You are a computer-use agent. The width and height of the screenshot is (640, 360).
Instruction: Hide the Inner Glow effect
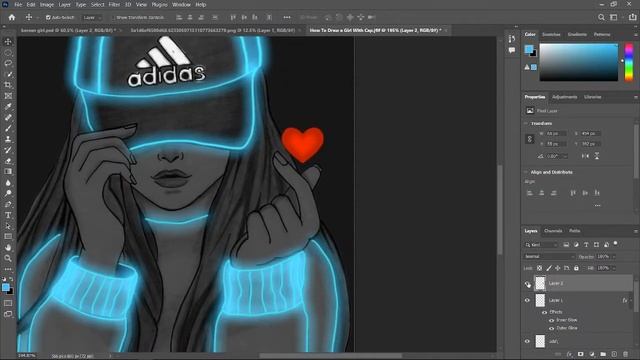[x=551, y=320]
